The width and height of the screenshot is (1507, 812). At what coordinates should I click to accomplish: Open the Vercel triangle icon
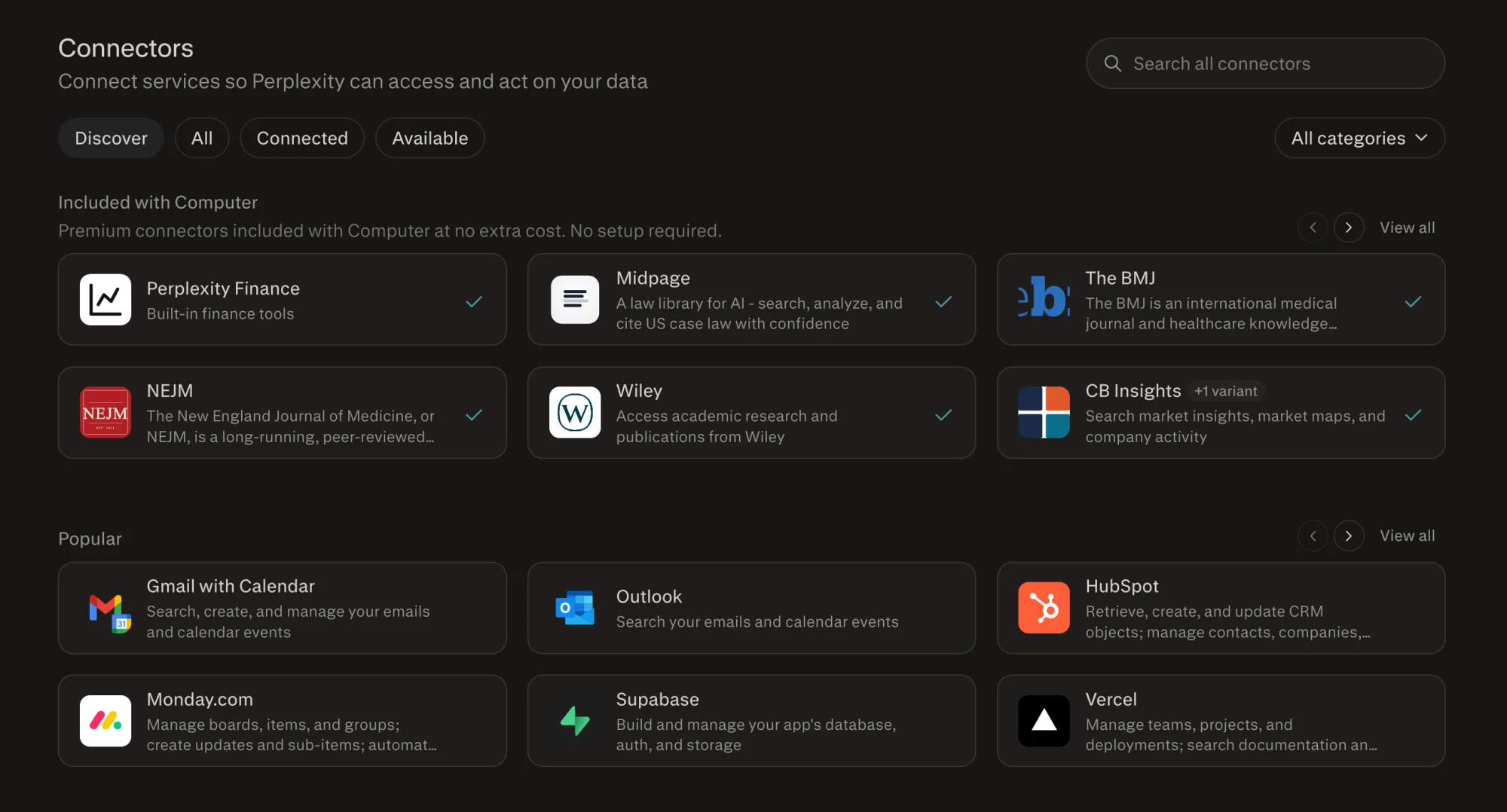coord(1044,721)
